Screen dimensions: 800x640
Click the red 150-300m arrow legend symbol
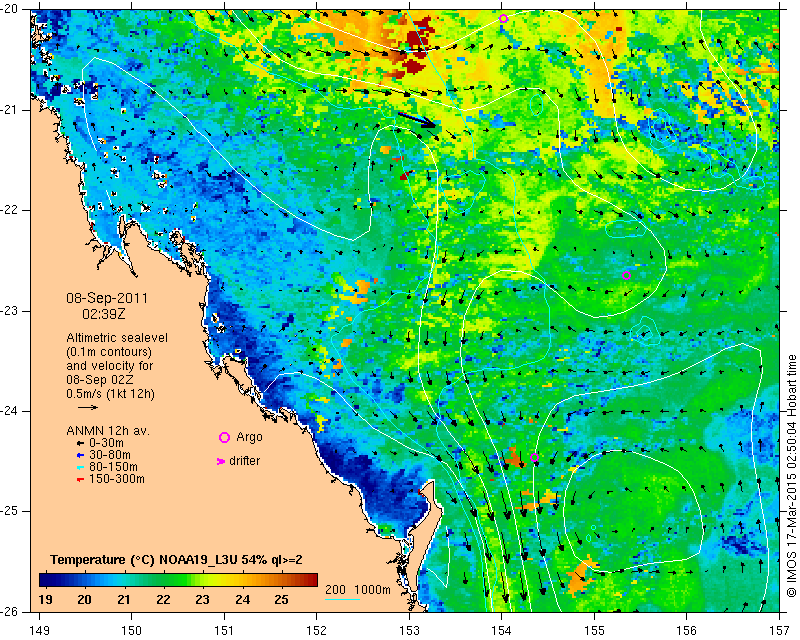(x=80, y=479)
